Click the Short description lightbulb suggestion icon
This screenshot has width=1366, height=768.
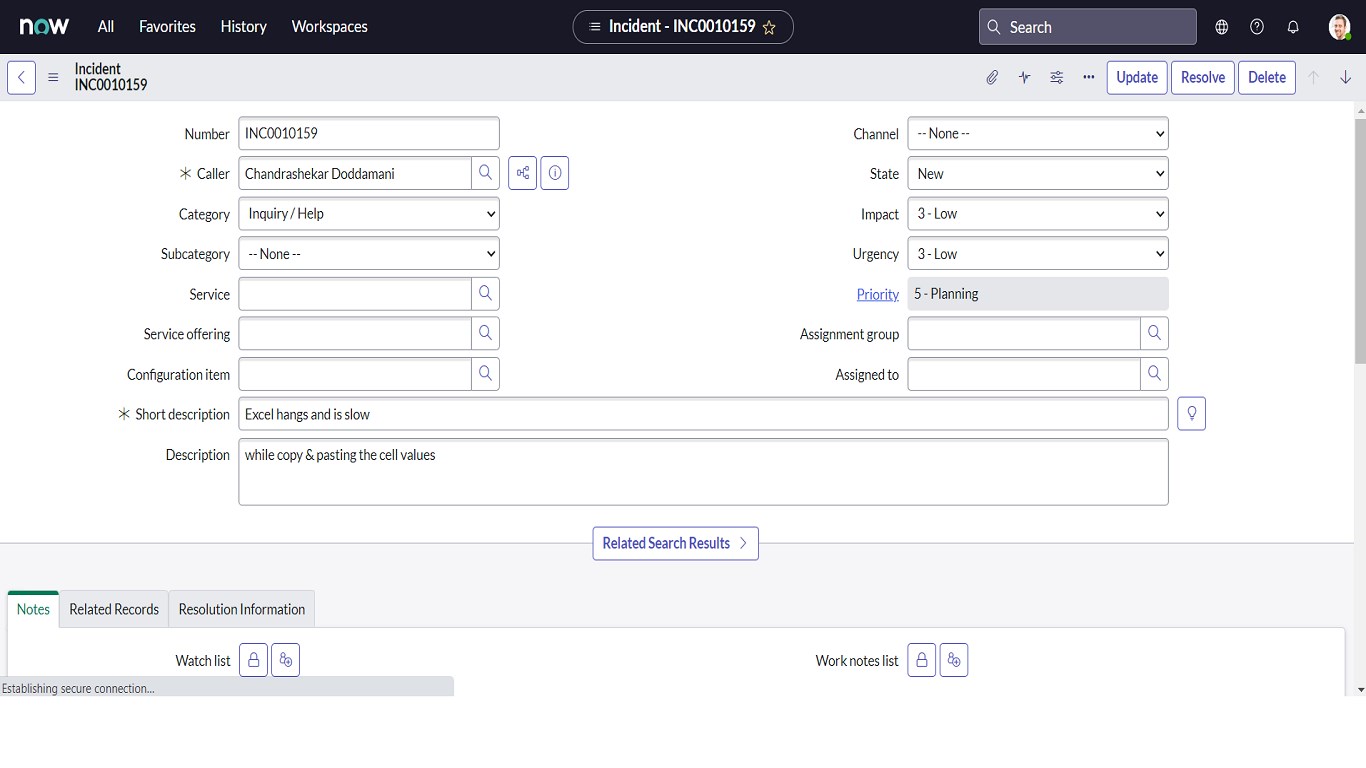tap(1191, 414)
